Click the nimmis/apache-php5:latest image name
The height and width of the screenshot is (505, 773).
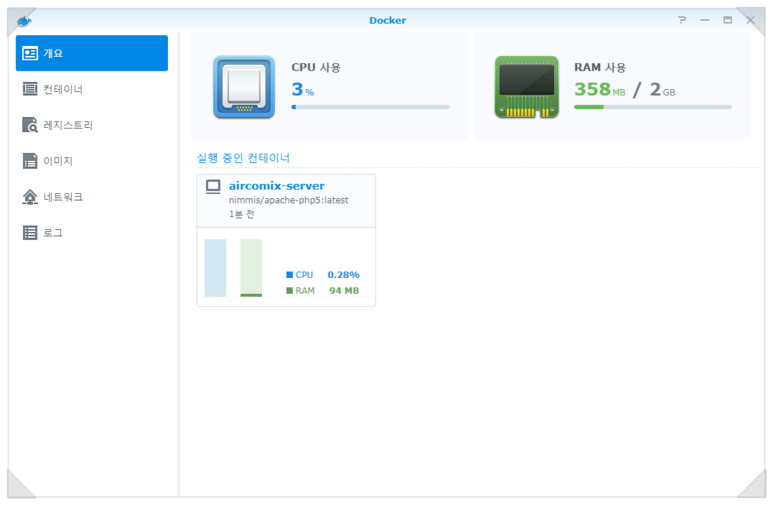pyautogui.click(x=288, y=200)
